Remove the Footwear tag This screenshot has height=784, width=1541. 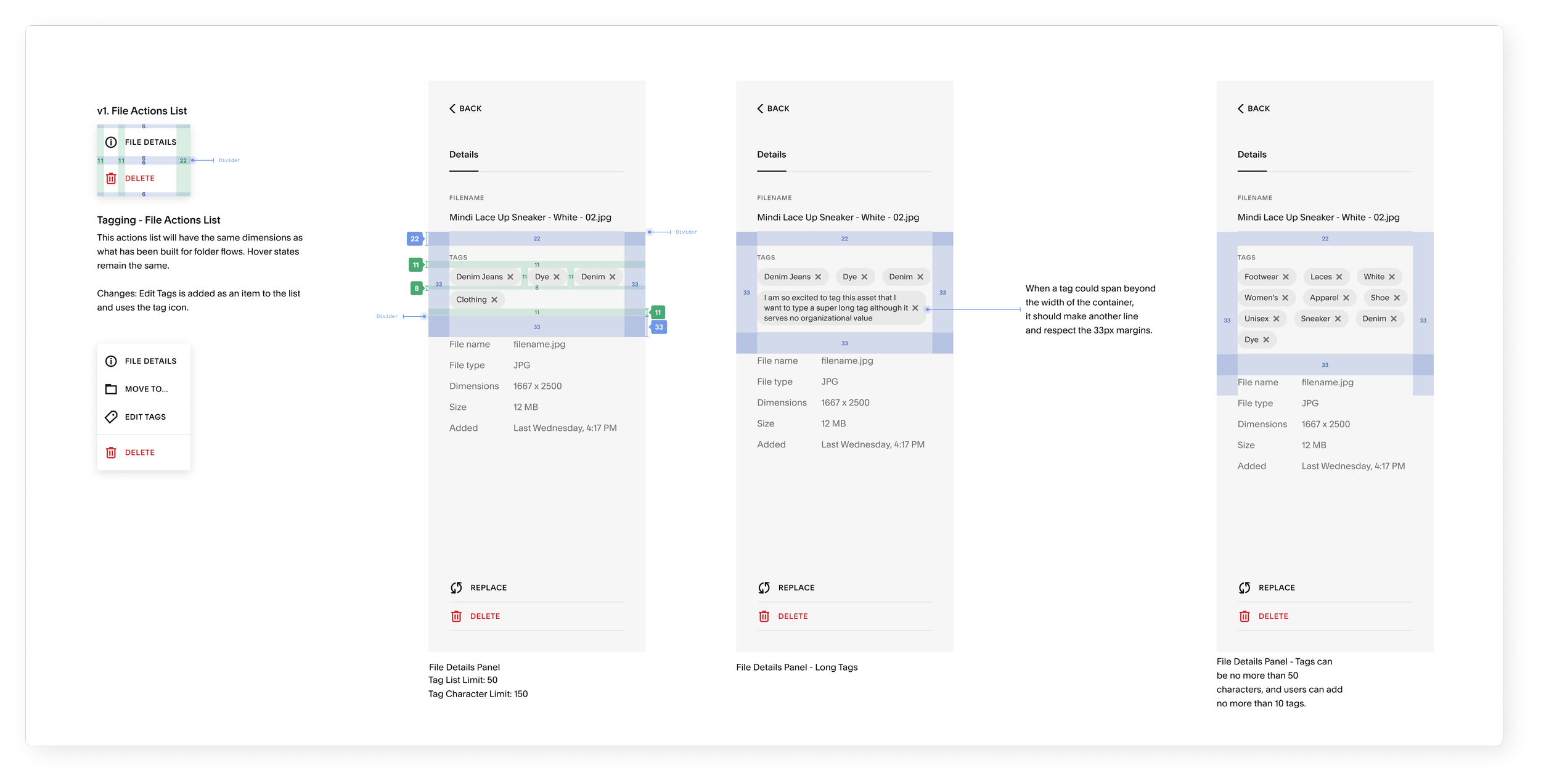tap(1286, 277)
